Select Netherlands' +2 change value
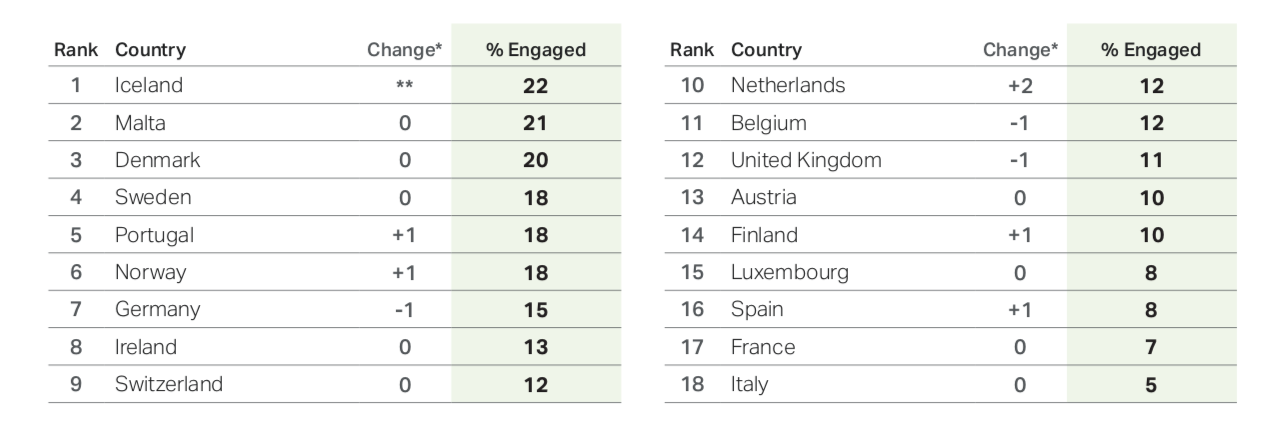 pyautogui.click(x=1020, y=86)
